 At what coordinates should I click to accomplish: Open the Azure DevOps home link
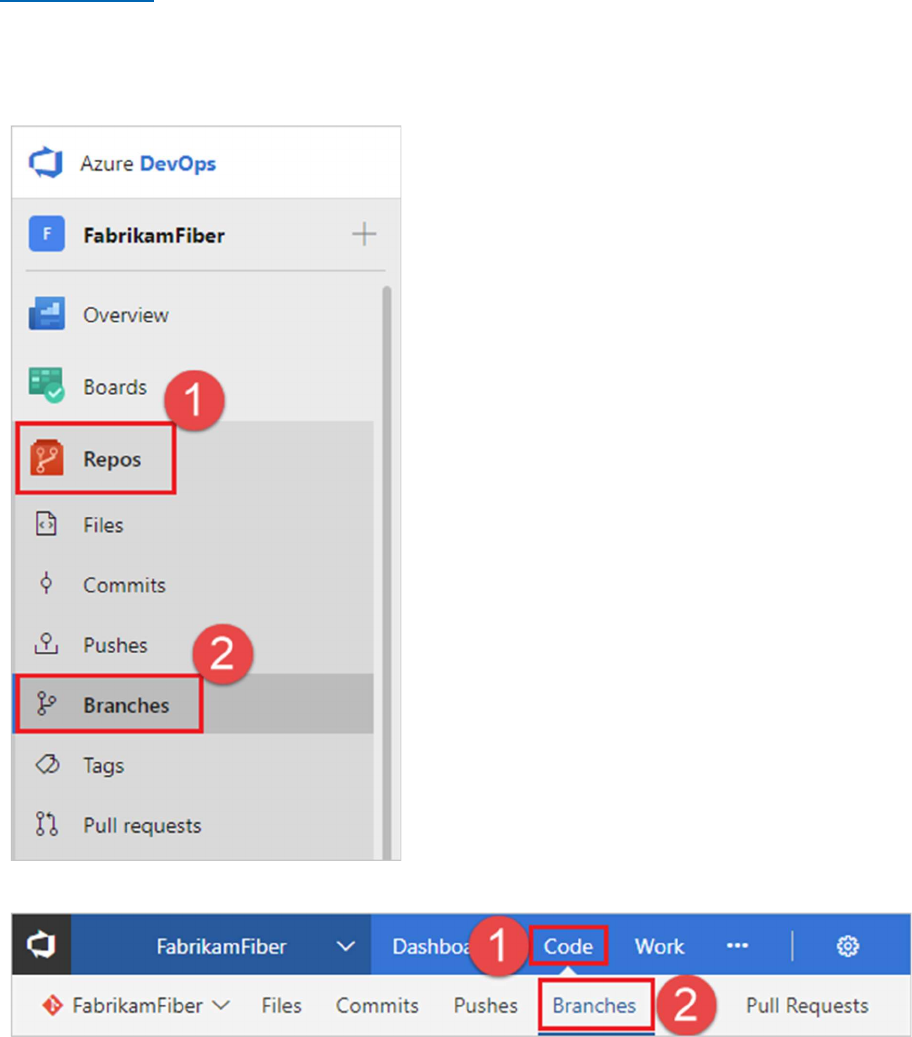tap(148, 163)
